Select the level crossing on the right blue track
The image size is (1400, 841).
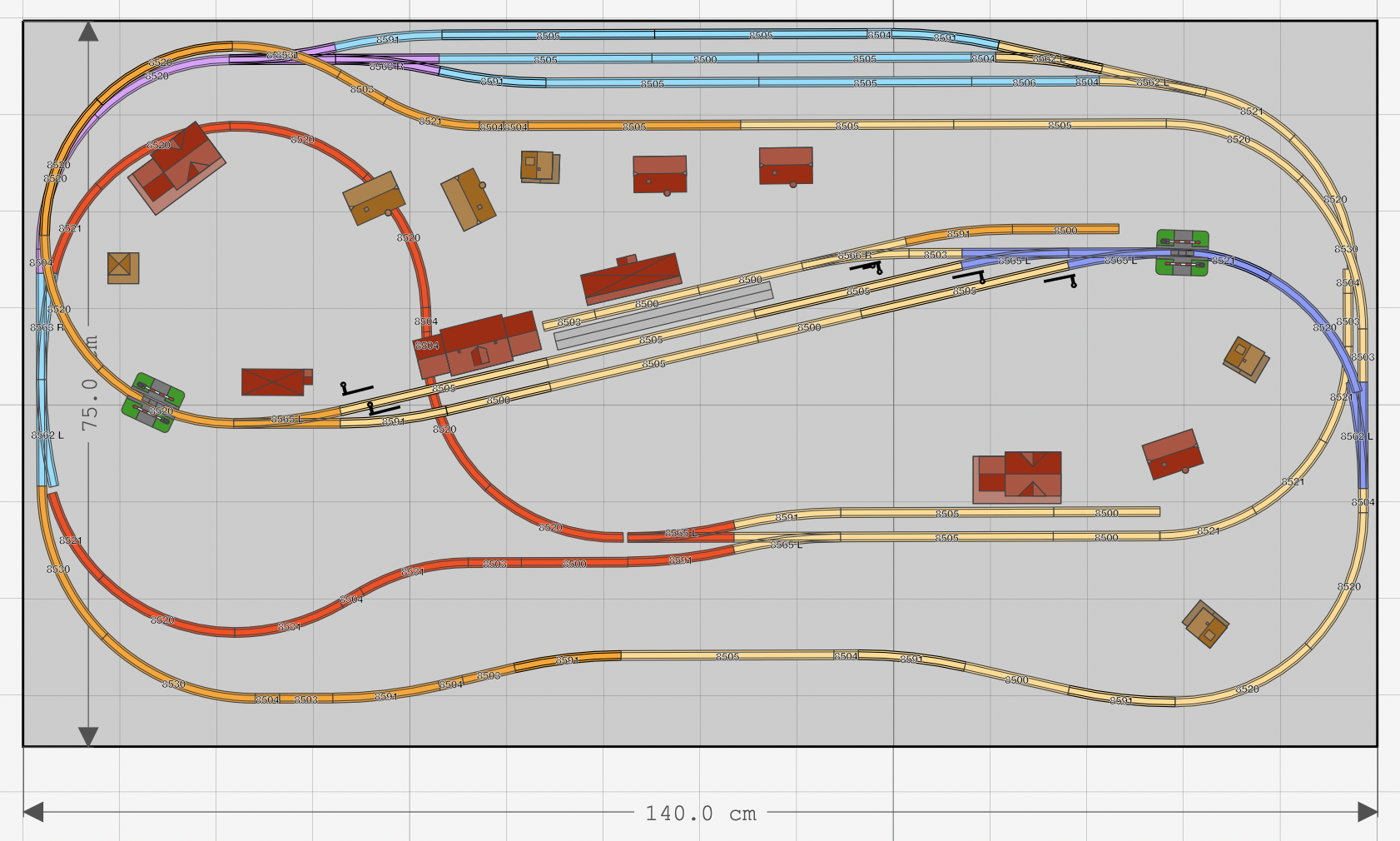coord(1182,252)
